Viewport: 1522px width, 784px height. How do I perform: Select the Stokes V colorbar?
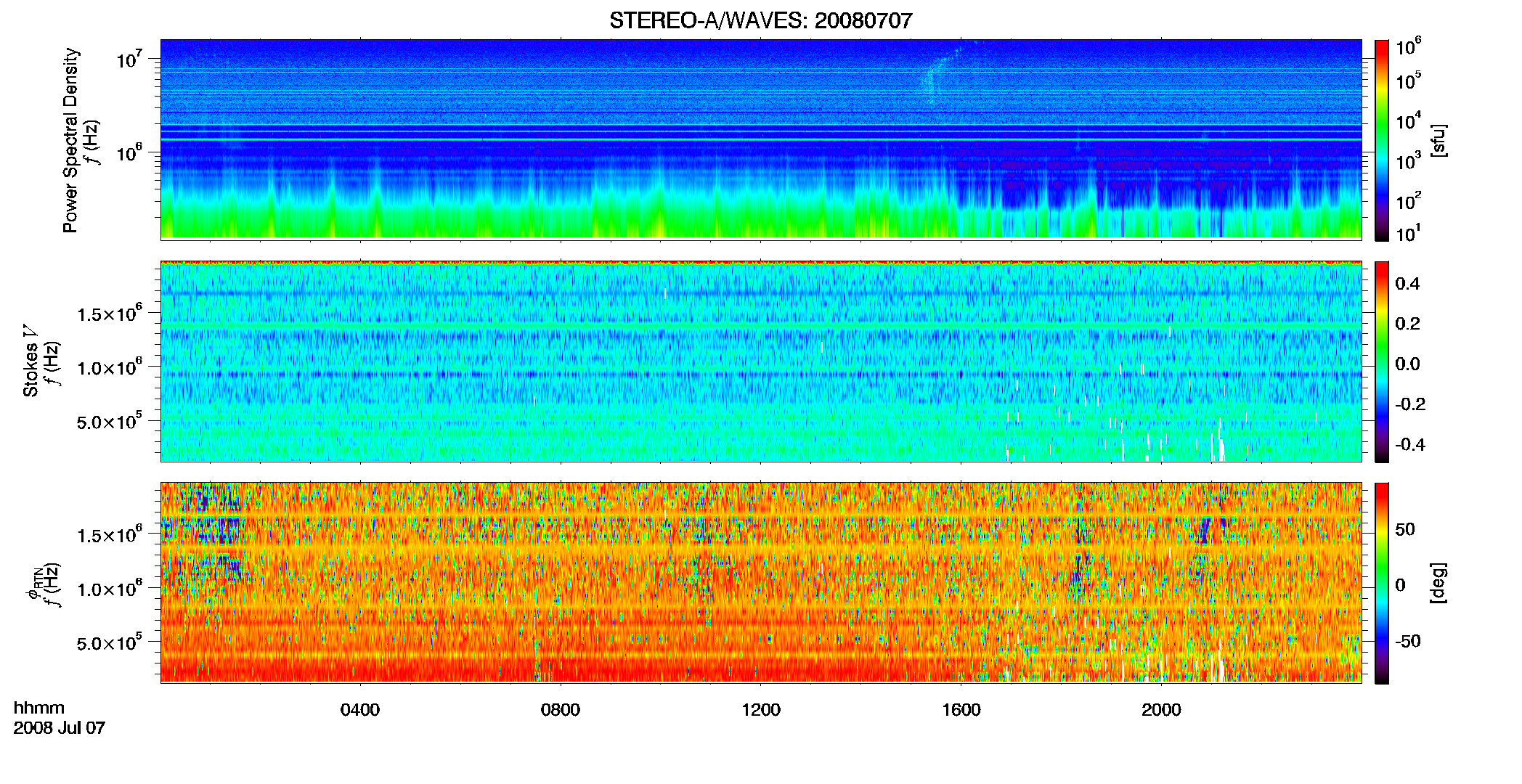[1381, 362]
